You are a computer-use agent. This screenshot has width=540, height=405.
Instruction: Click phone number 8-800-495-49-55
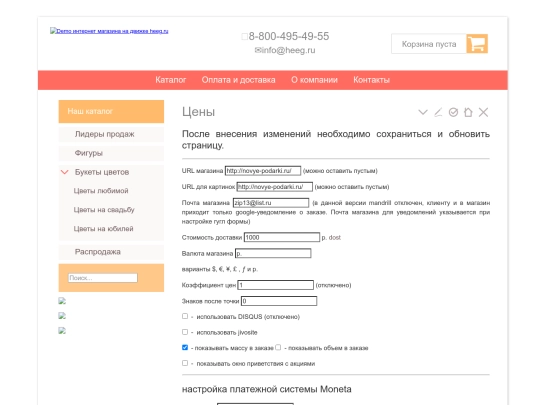click(289, 36)
